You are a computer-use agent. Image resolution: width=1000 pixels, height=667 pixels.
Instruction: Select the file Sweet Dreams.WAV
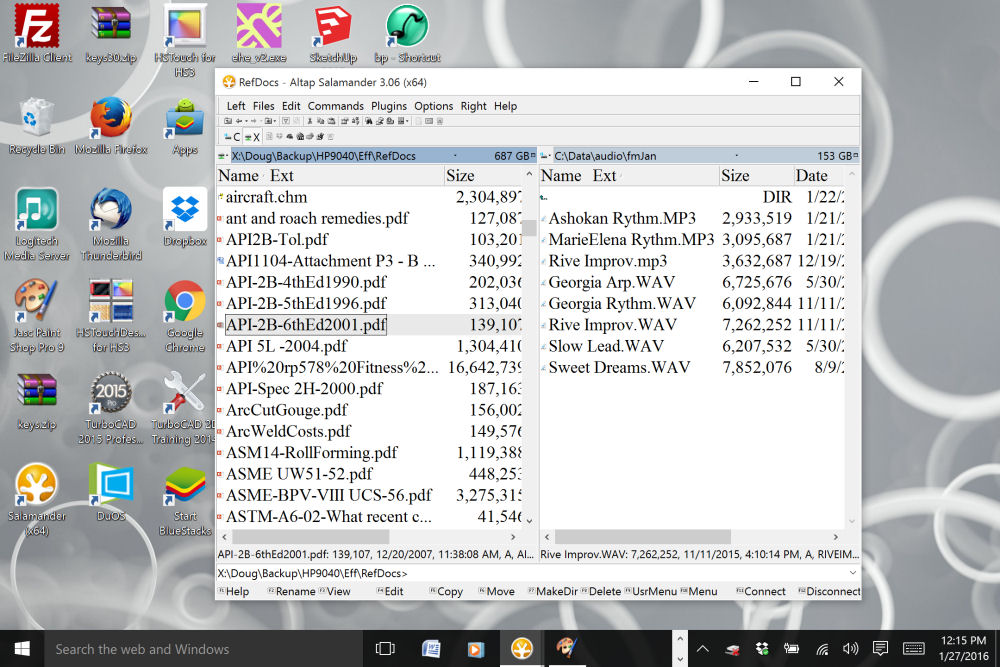(x=619, y=367)
